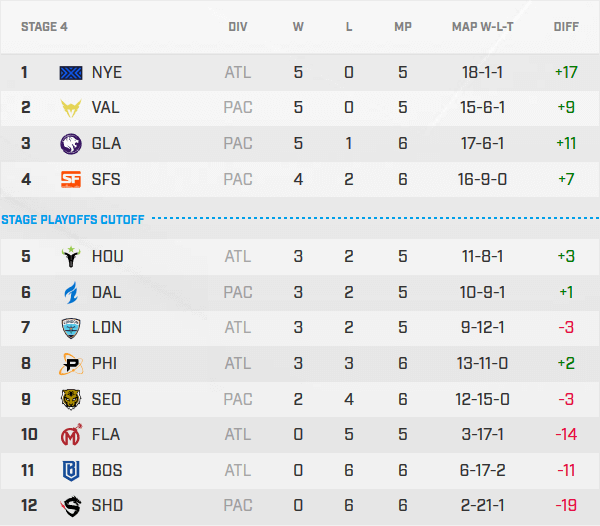Image resolution: width=600 pixels, height=526 pixels.
Task: Click the San Francisco Shock logo
Action: pyautogui.click(x=72, y=179)
